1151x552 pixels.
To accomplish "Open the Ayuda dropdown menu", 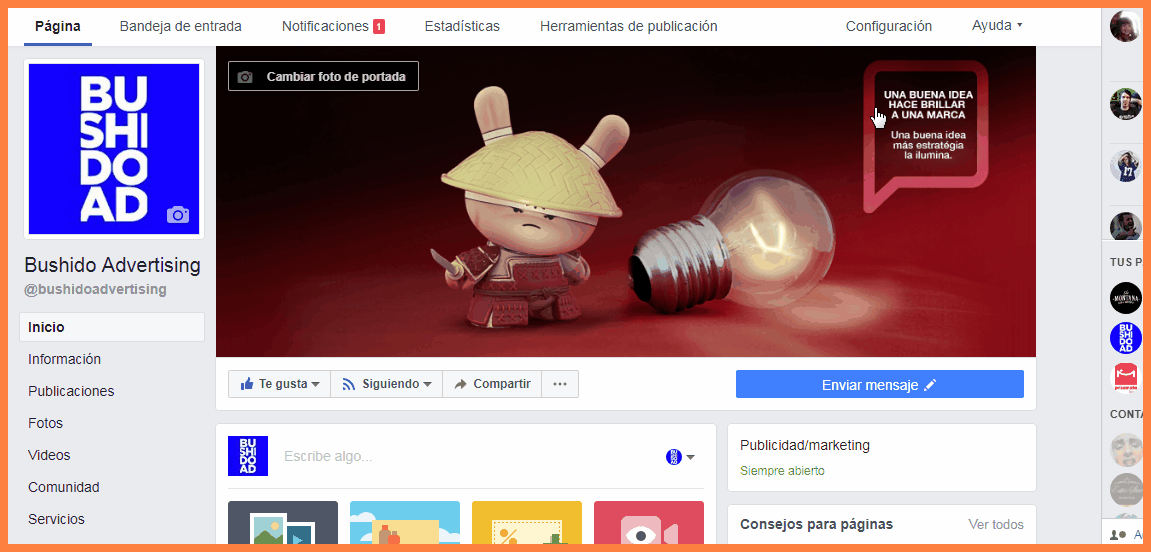I will tap(997, 26).
